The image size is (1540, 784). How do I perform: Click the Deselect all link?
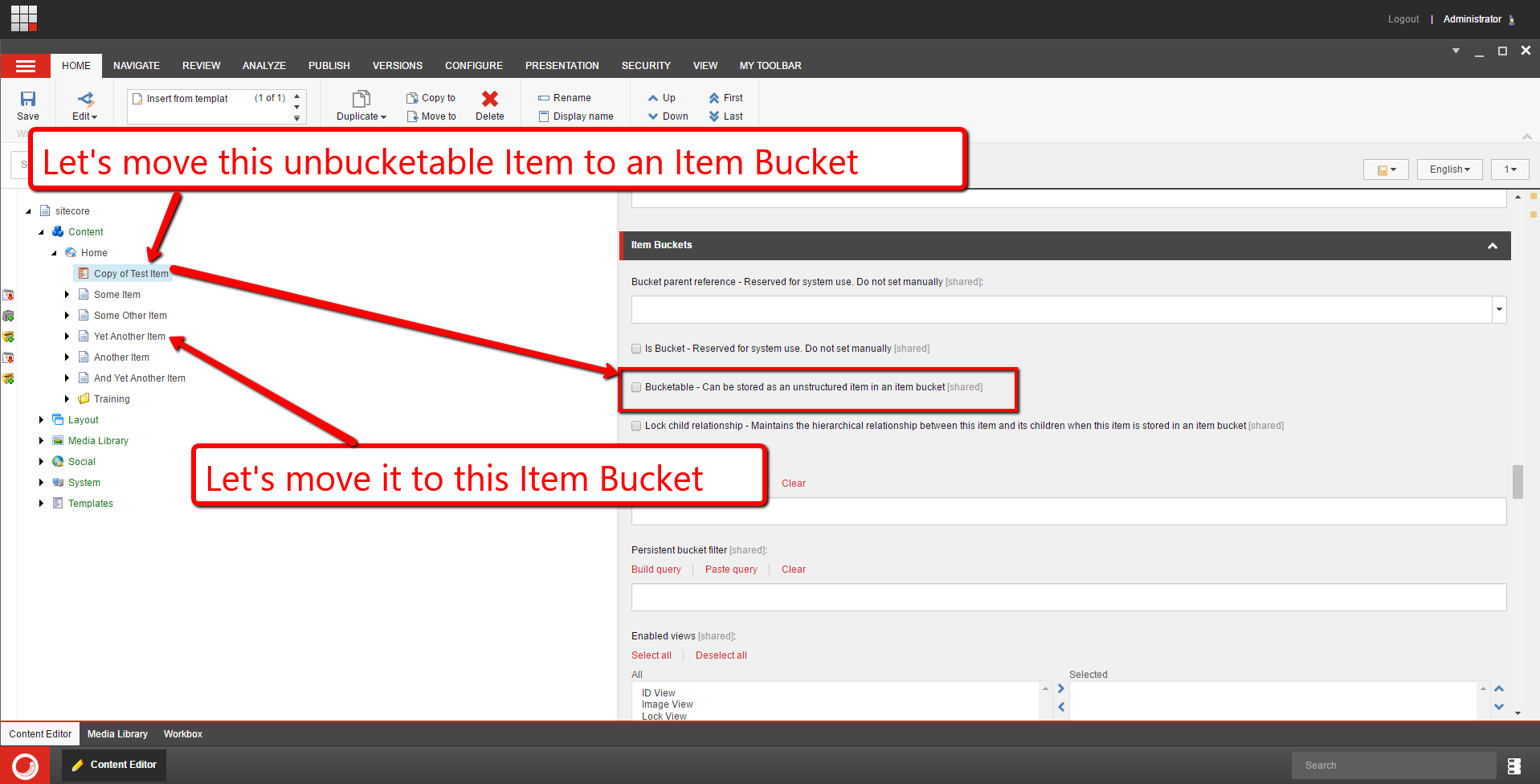(x=721, y=655)
